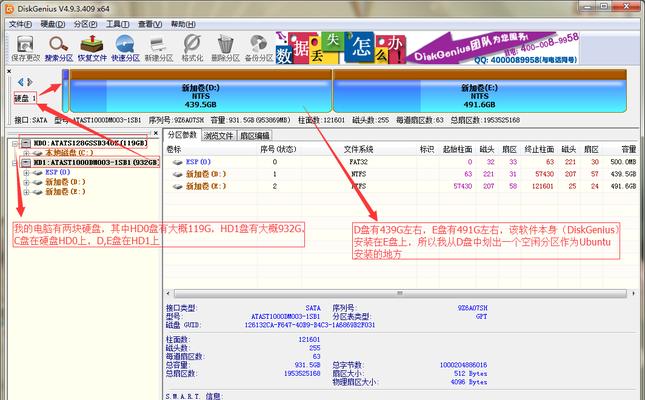Click the 起始柱面 column header
This screenshot has height=400, width=645.
(x=457, y=149)
